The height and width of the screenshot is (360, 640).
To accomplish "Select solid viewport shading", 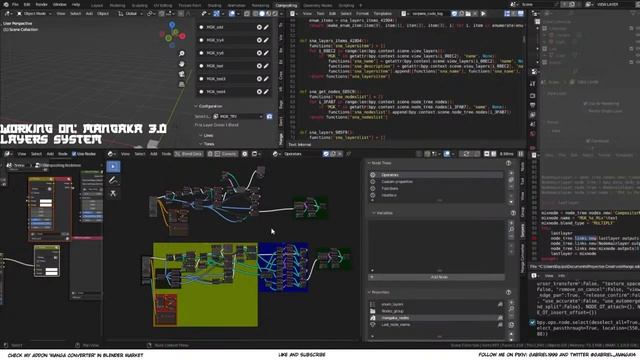I will pyautogui.click(x=262, y=13).
